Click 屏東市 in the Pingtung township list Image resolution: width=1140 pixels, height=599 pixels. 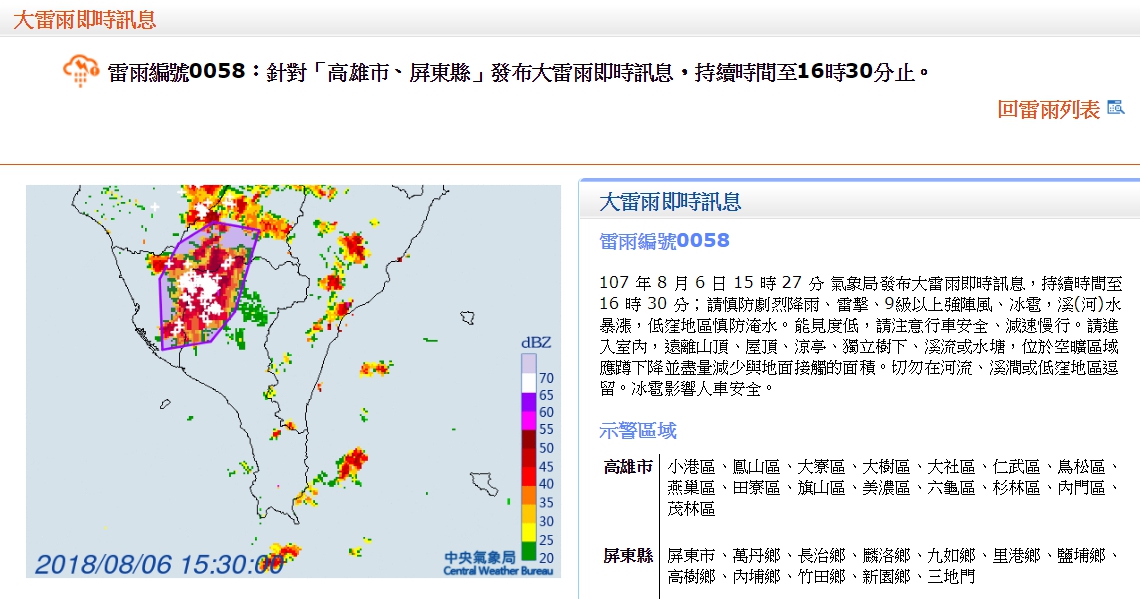[x=689, y=555]
